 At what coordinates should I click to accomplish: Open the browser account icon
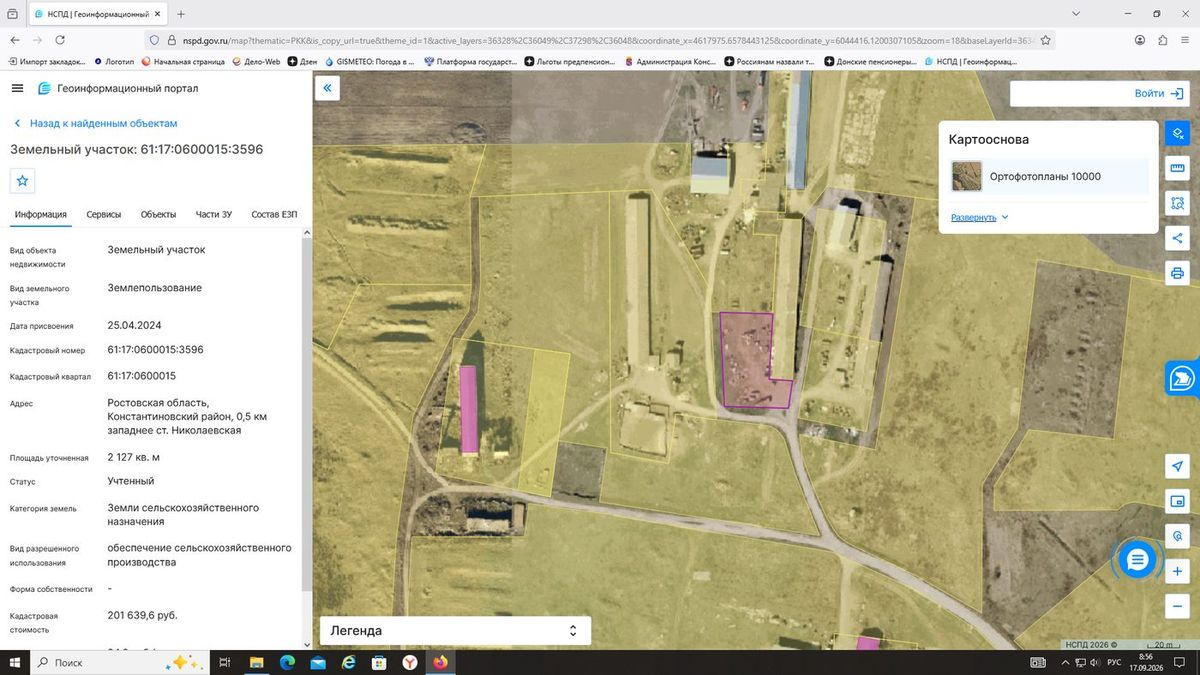[1140, 40]
